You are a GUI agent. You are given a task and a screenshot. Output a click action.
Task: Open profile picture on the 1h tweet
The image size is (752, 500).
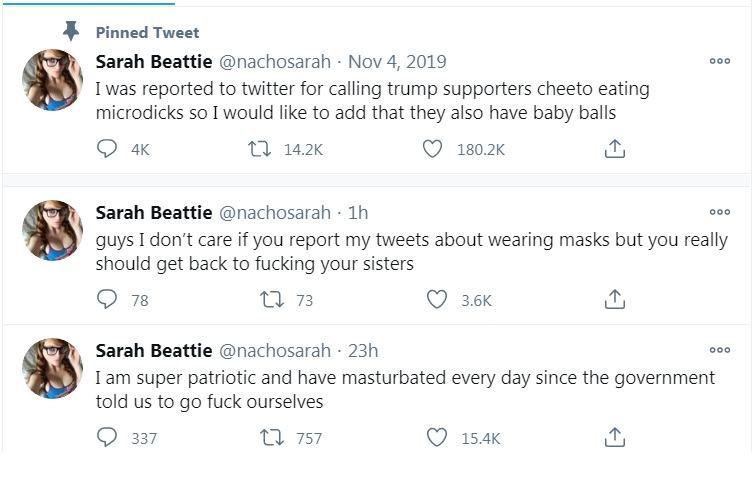click(53, 230)
